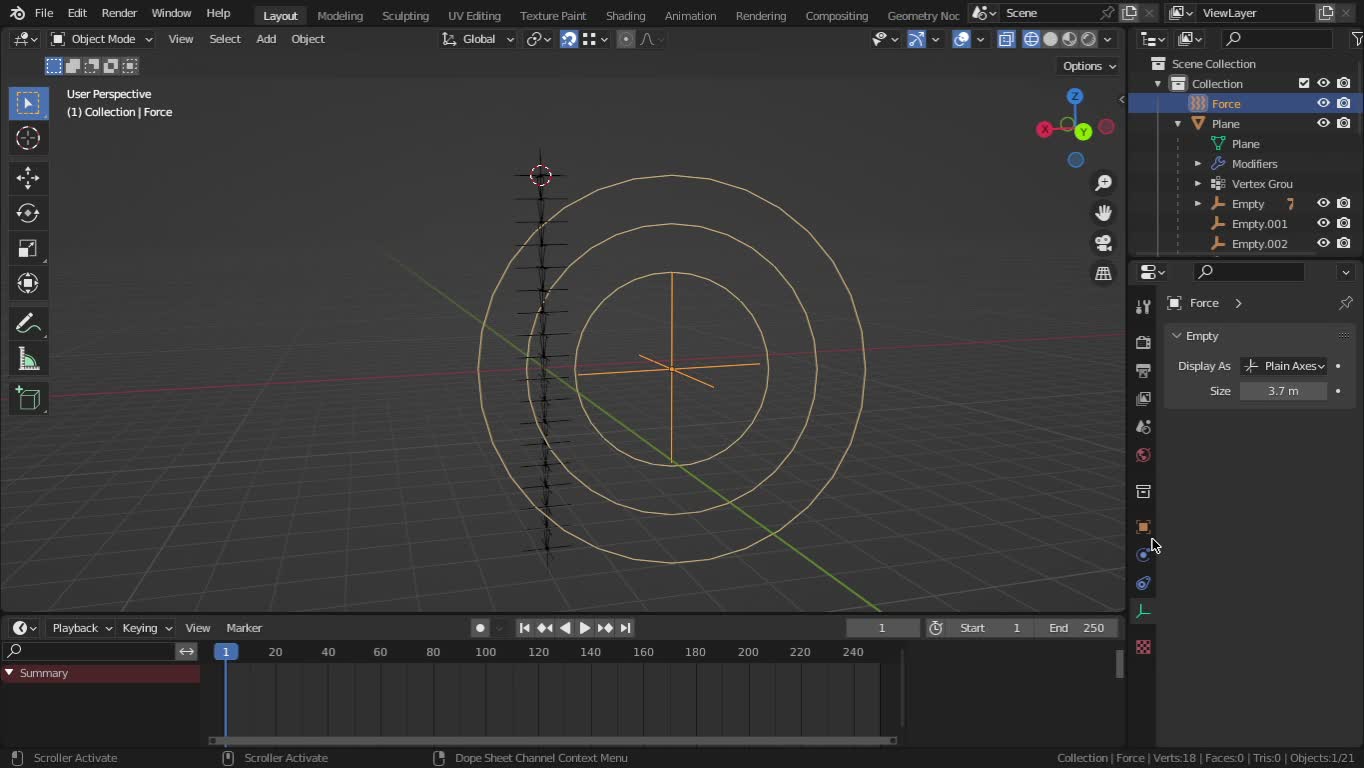This screenshot has height=768, width=1364.
Task: Jump to the start frame button
Action: 524,628
